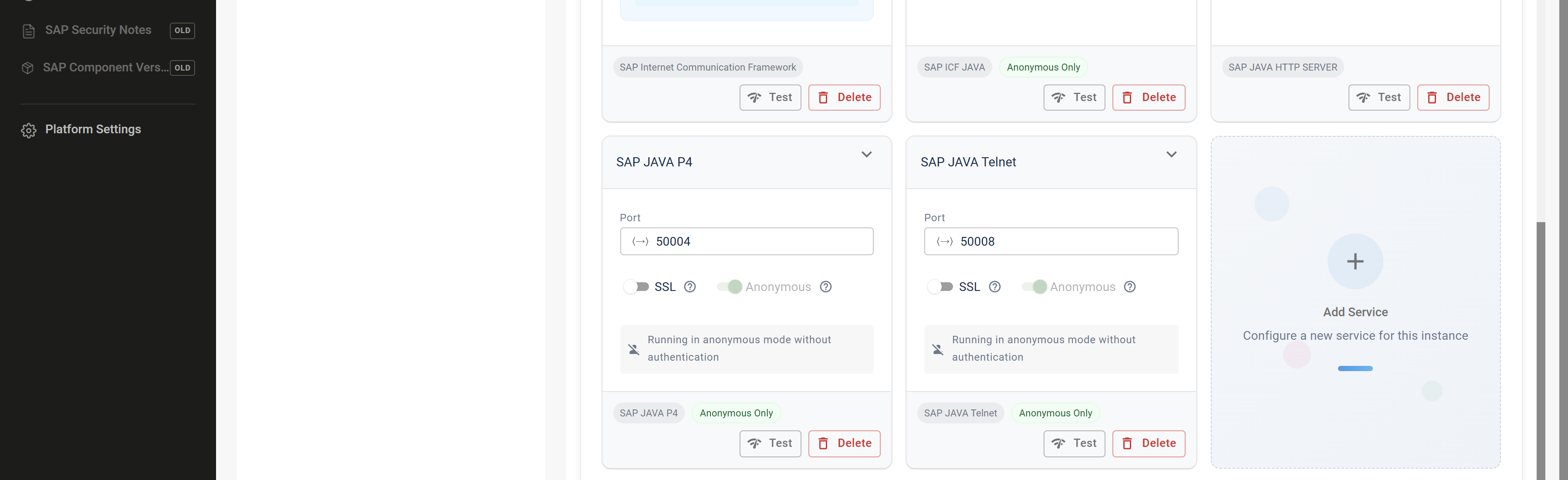Image resolution: width=1568 pixels, height=480 pixels.
Task: Click Anonymous help icon in SAP JAVA Telnet
Action: pos(1130,287)
